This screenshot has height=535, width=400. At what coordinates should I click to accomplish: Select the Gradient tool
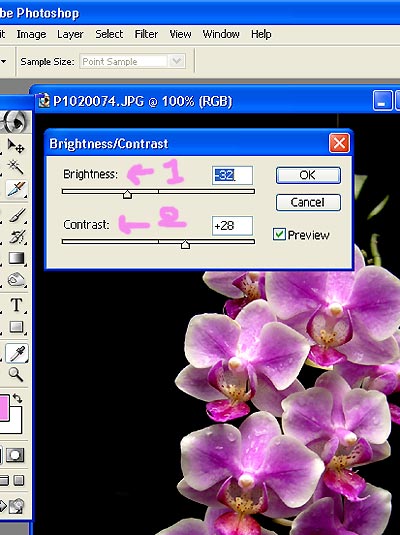click(16, 258)
